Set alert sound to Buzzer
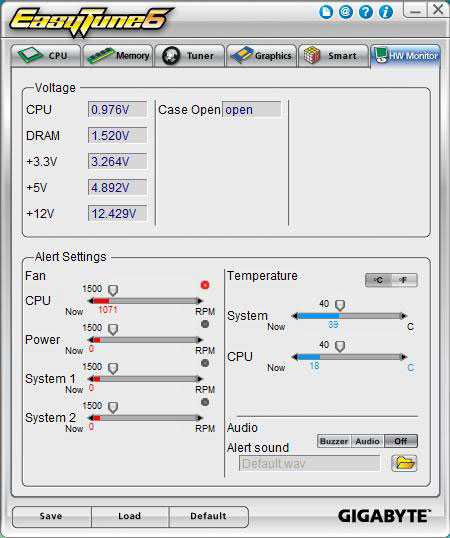This screenshot has width=450, height=538. click(x=334, y=441)
